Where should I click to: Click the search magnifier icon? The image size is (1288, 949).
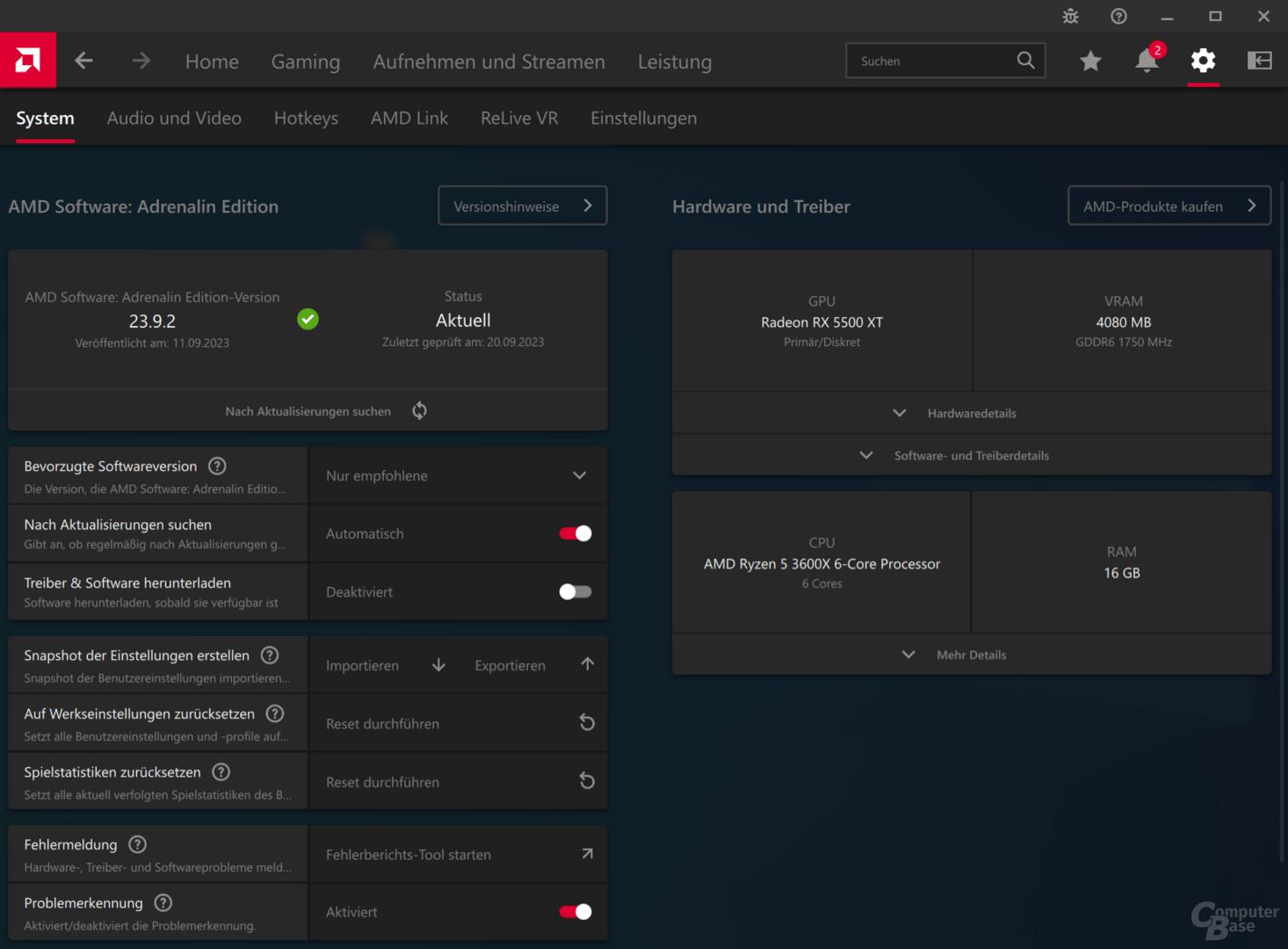1025,60
